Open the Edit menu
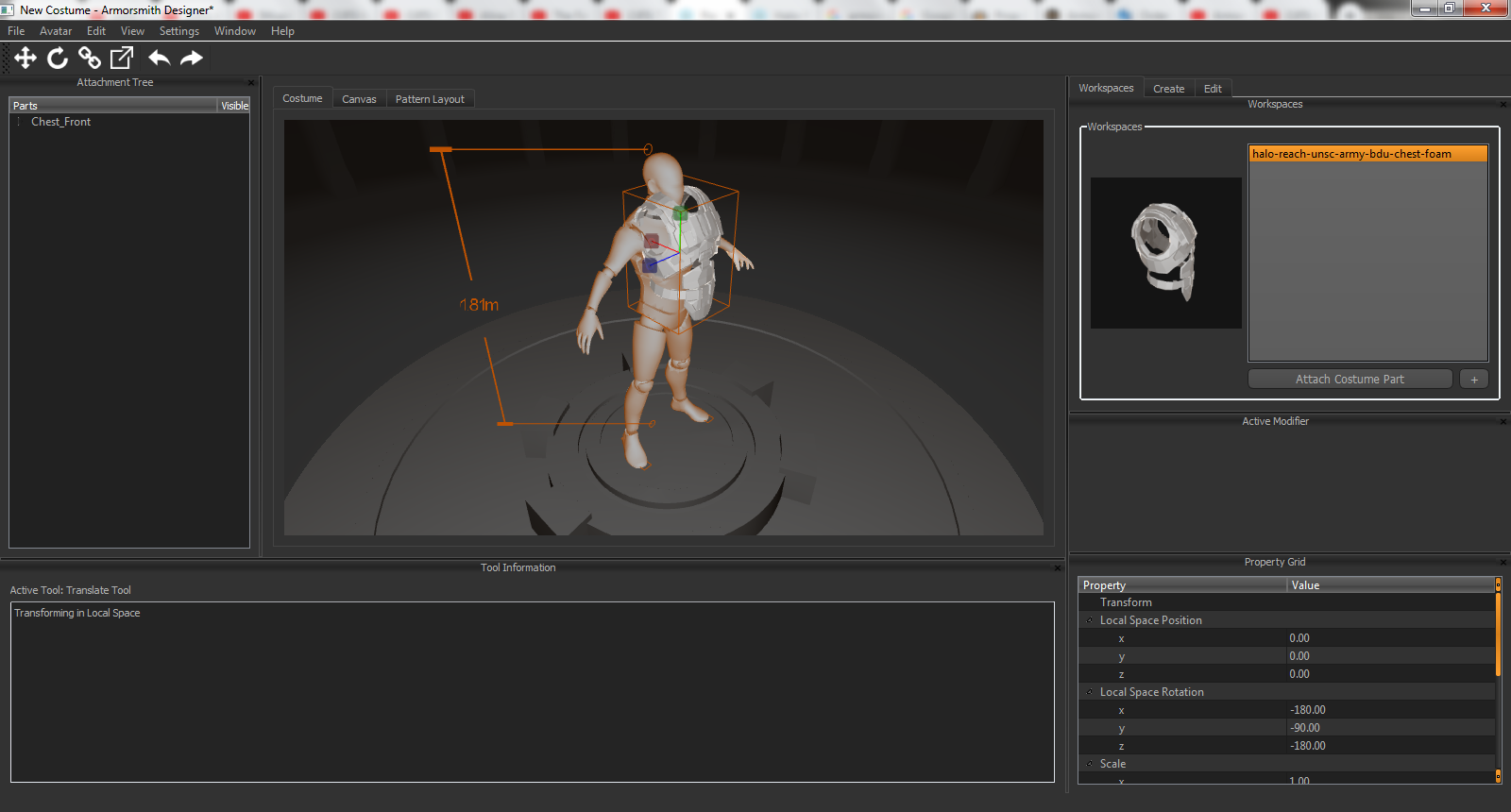Image resolution: width=1511 pixels, height=812 pixels. pos(96,31)
